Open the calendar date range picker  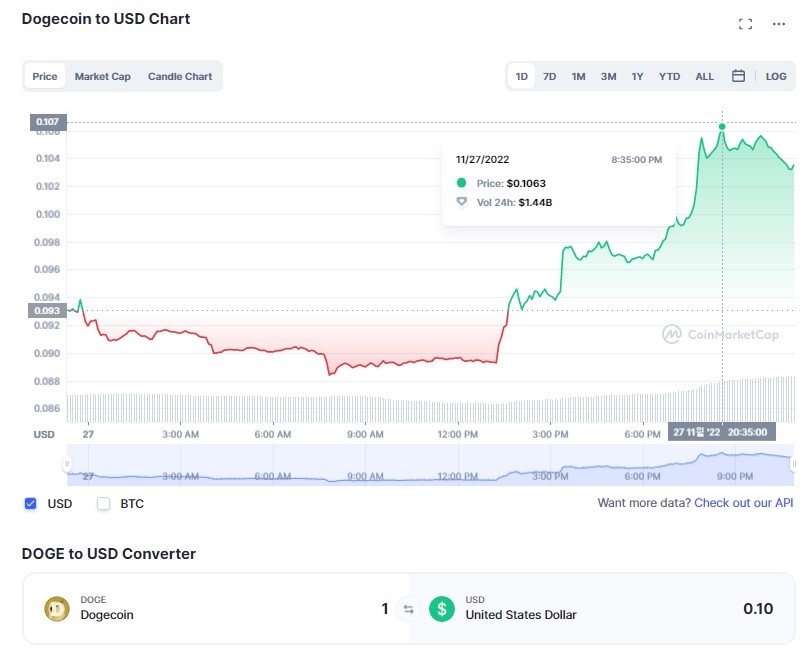(x=739, y=76)
